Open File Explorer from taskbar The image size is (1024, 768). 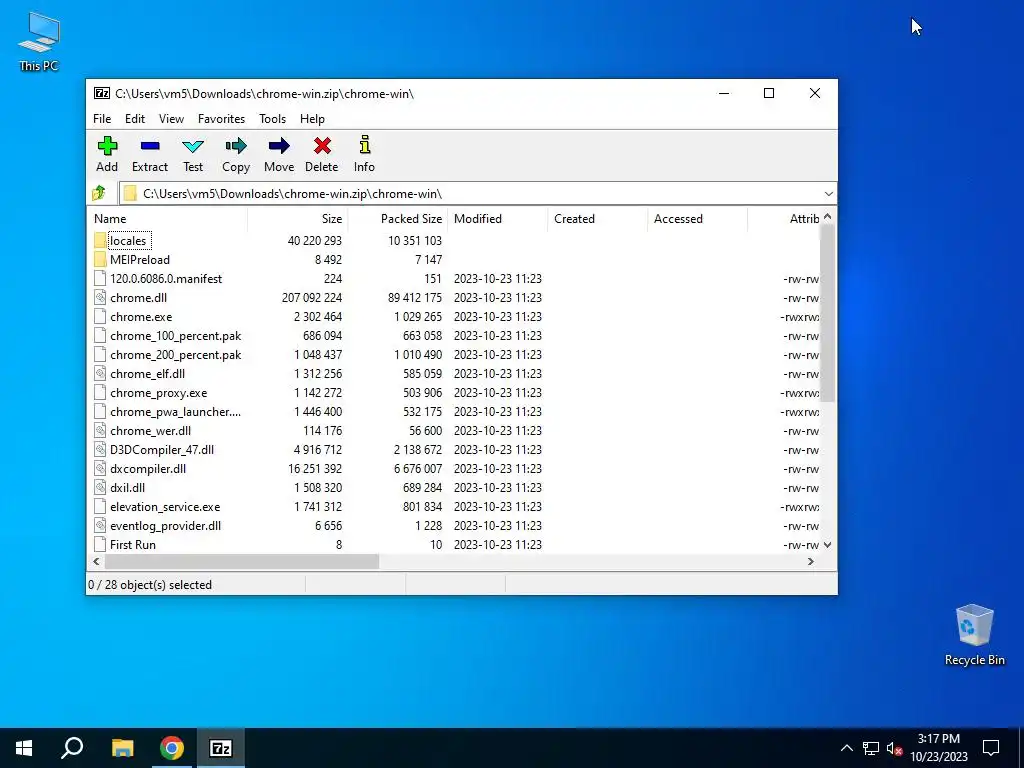[122, 748]
